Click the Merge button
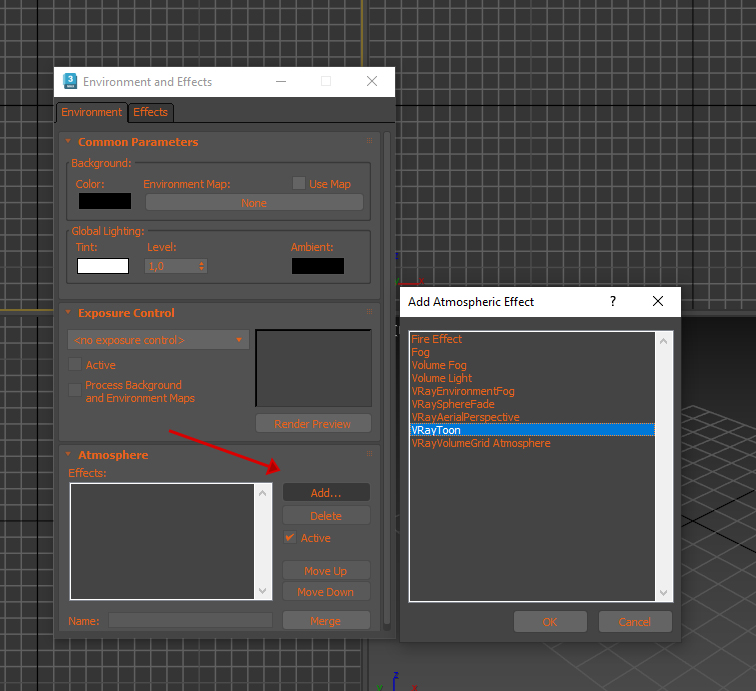The width and height of the screenshot is (756, 691). tap(326, 621)
